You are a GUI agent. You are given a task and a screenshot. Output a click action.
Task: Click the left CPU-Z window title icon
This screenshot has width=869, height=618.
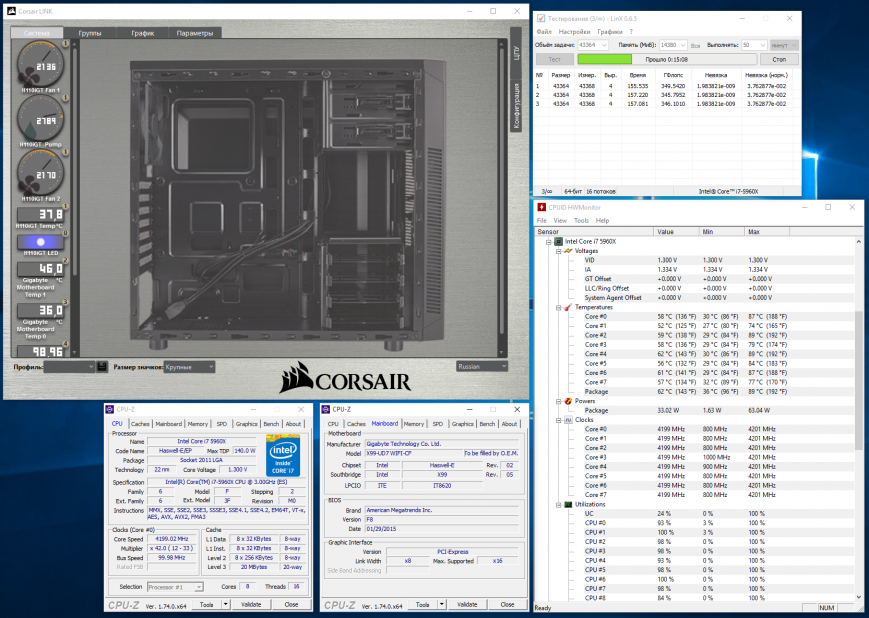[110, 410]
